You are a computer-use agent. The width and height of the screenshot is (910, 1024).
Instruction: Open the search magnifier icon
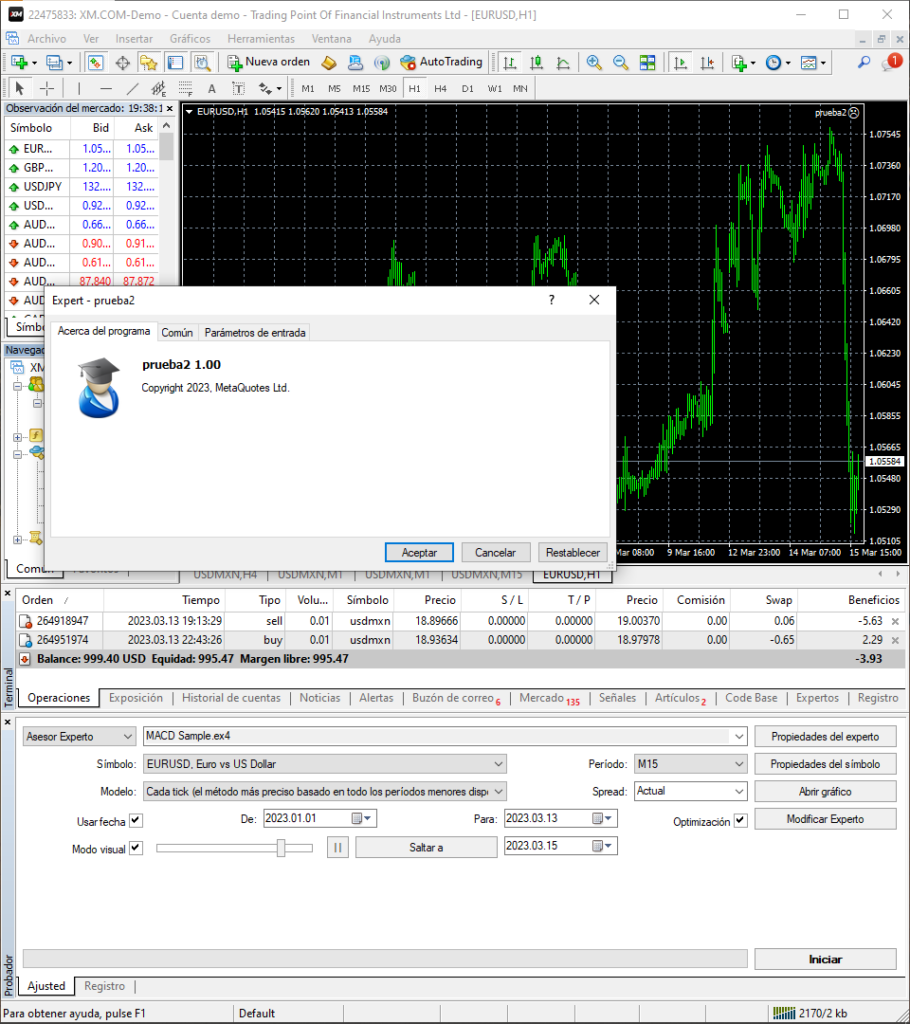864,63
